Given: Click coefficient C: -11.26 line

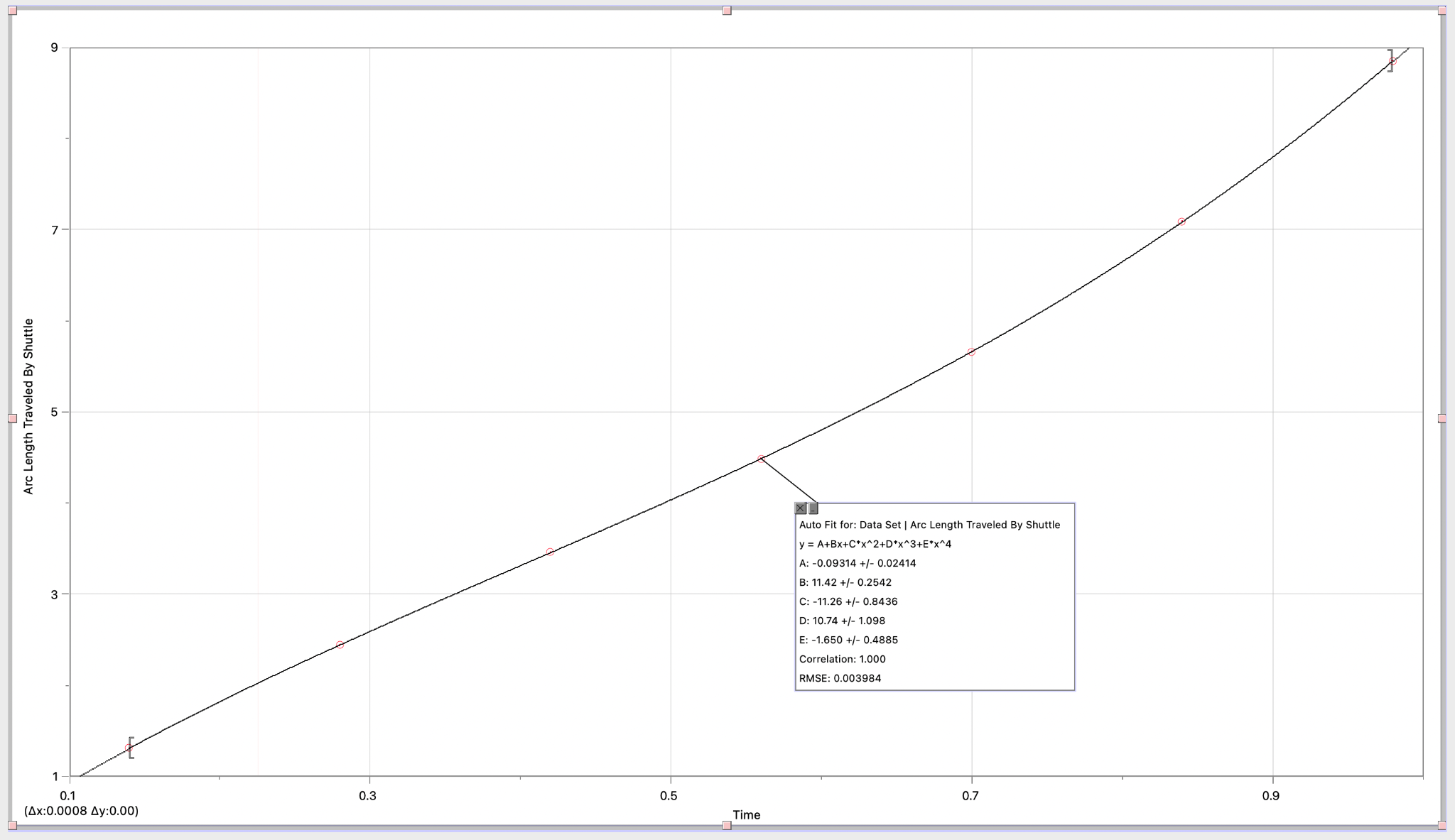Looking at the screenshot, I should (x=848, y=601).
